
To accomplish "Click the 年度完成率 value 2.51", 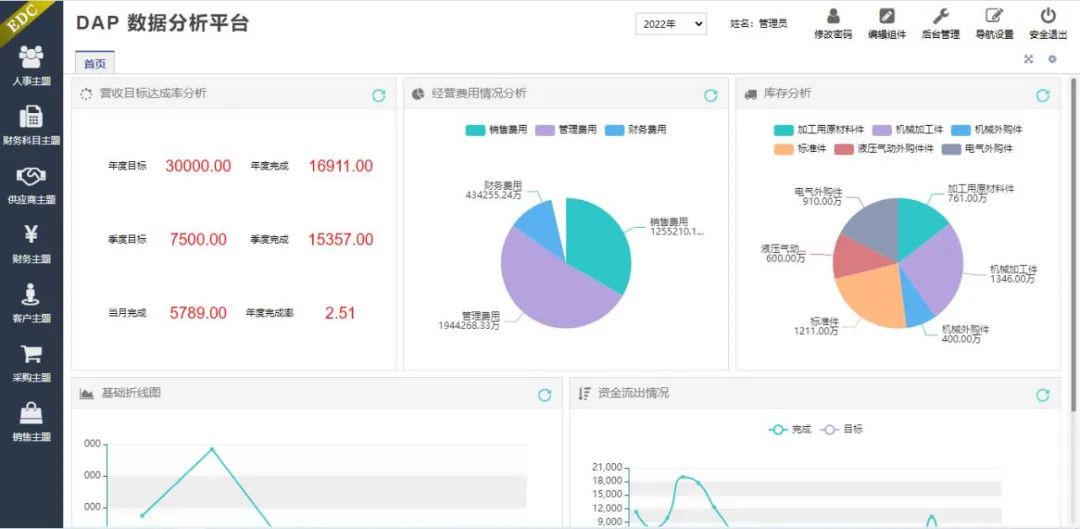I will (x=340, y=313).
